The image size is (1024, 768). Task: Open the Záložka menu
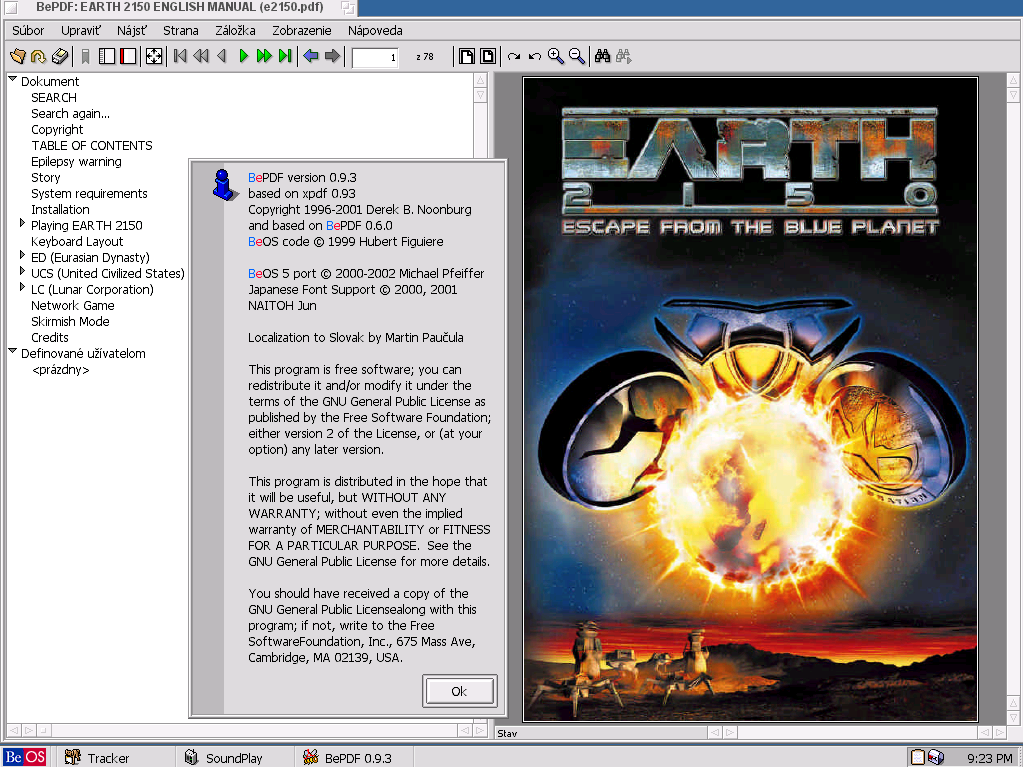235,31
